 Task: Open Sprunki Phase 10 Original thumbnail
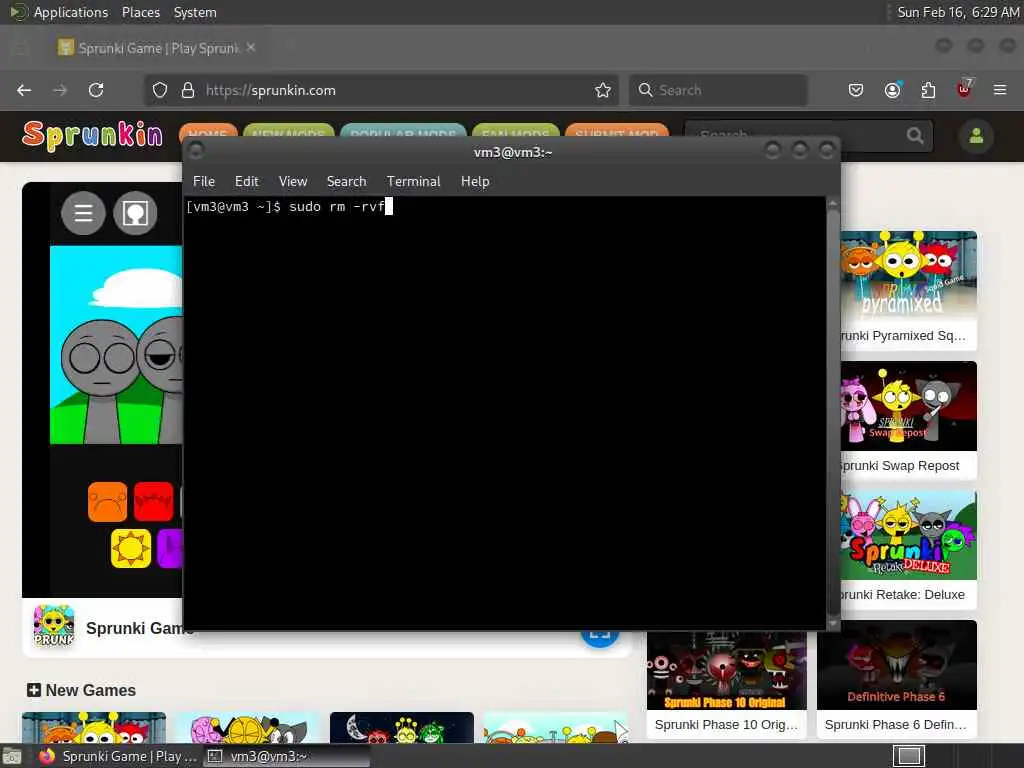click(726, 671)
